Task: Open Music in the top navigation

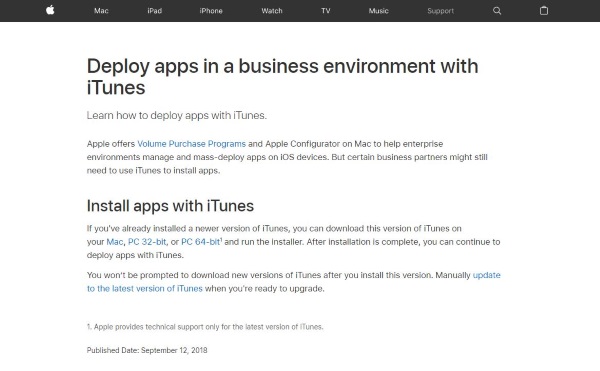Action: (378, 11)
